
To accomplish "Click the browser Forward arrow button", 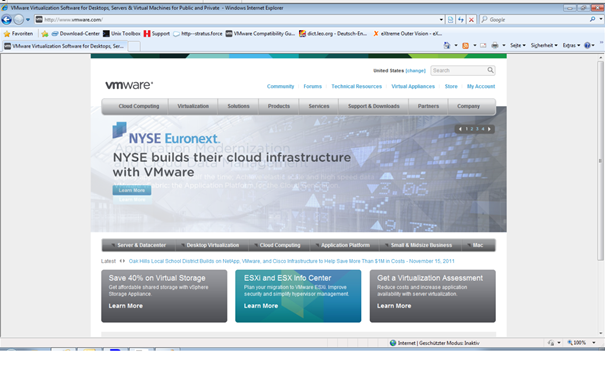I will pos(18,19).
